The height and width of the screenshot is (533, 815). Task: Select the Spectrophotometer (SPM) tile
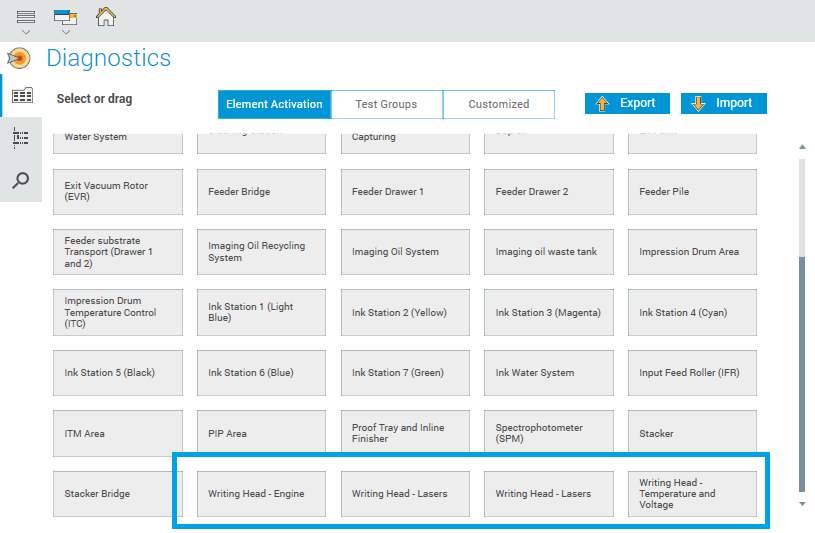[549, 432]
